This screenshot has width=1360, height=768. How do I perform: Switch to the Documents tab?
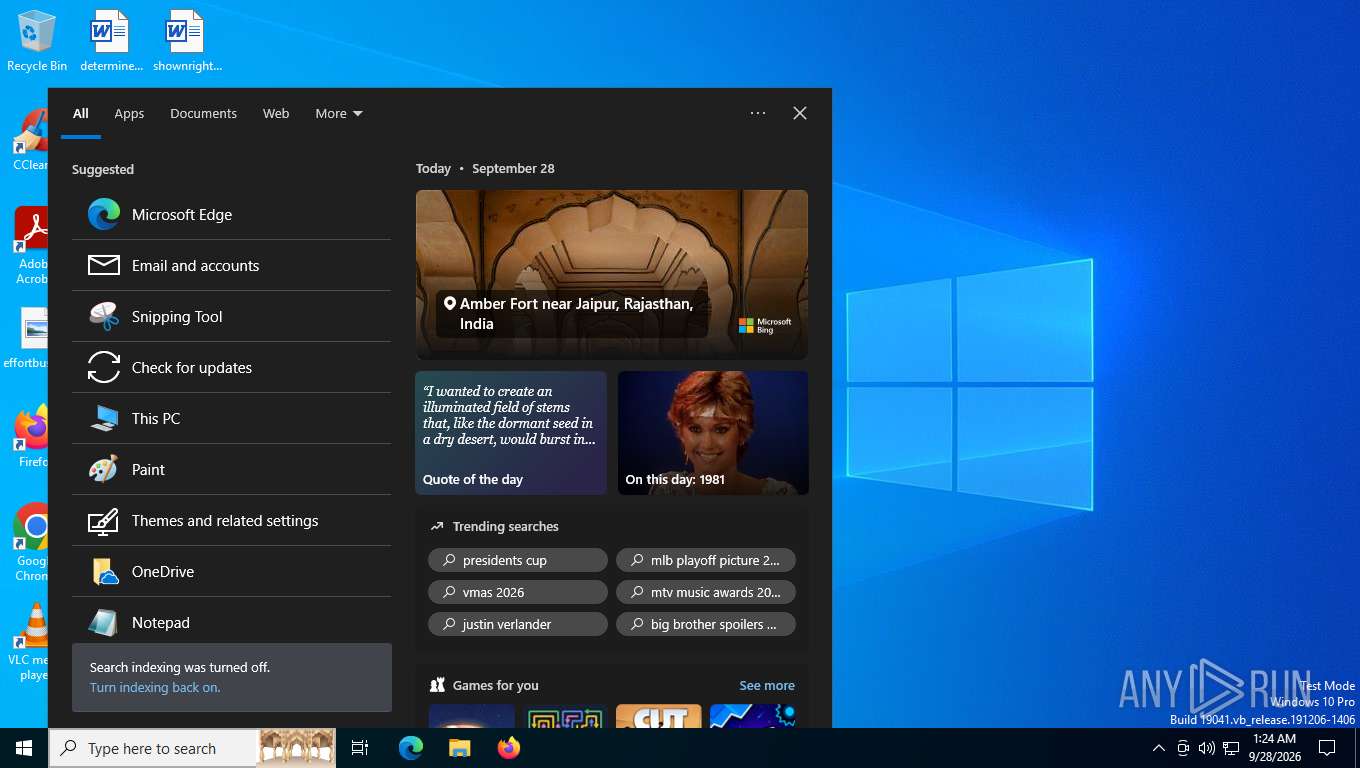203,113
